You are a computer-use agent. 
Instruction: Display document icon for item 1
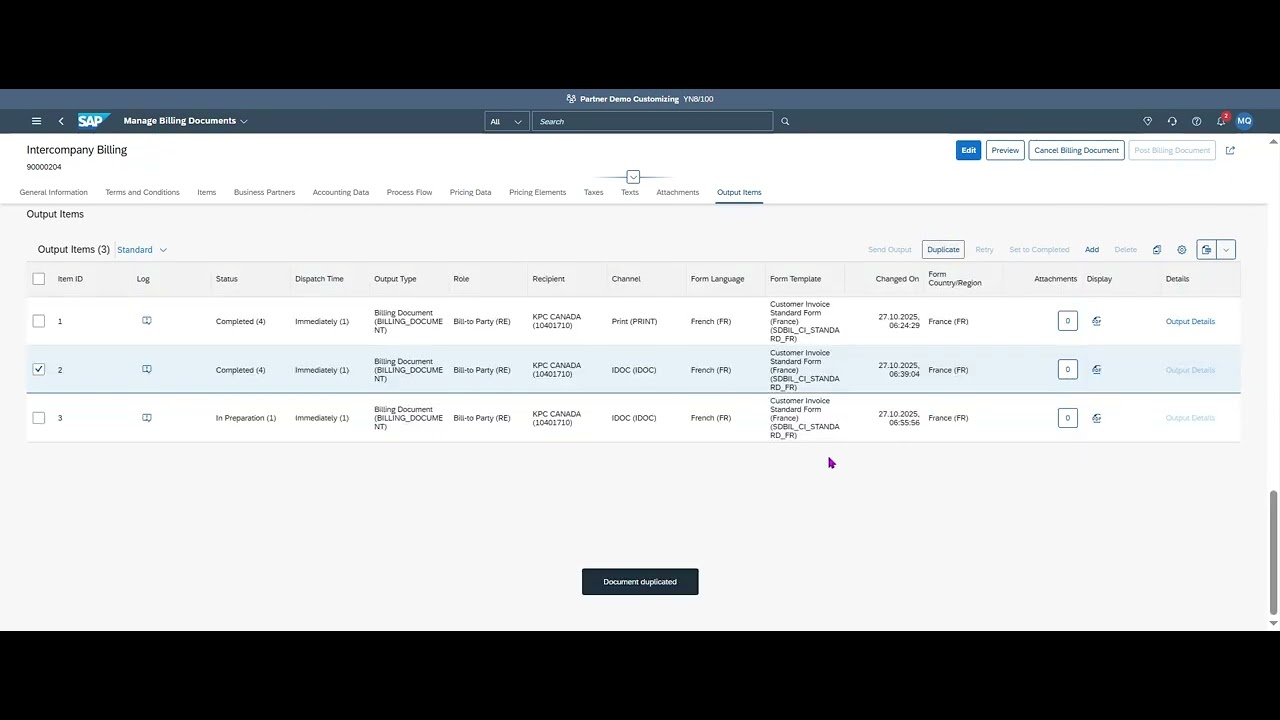tap(1097, 321)
